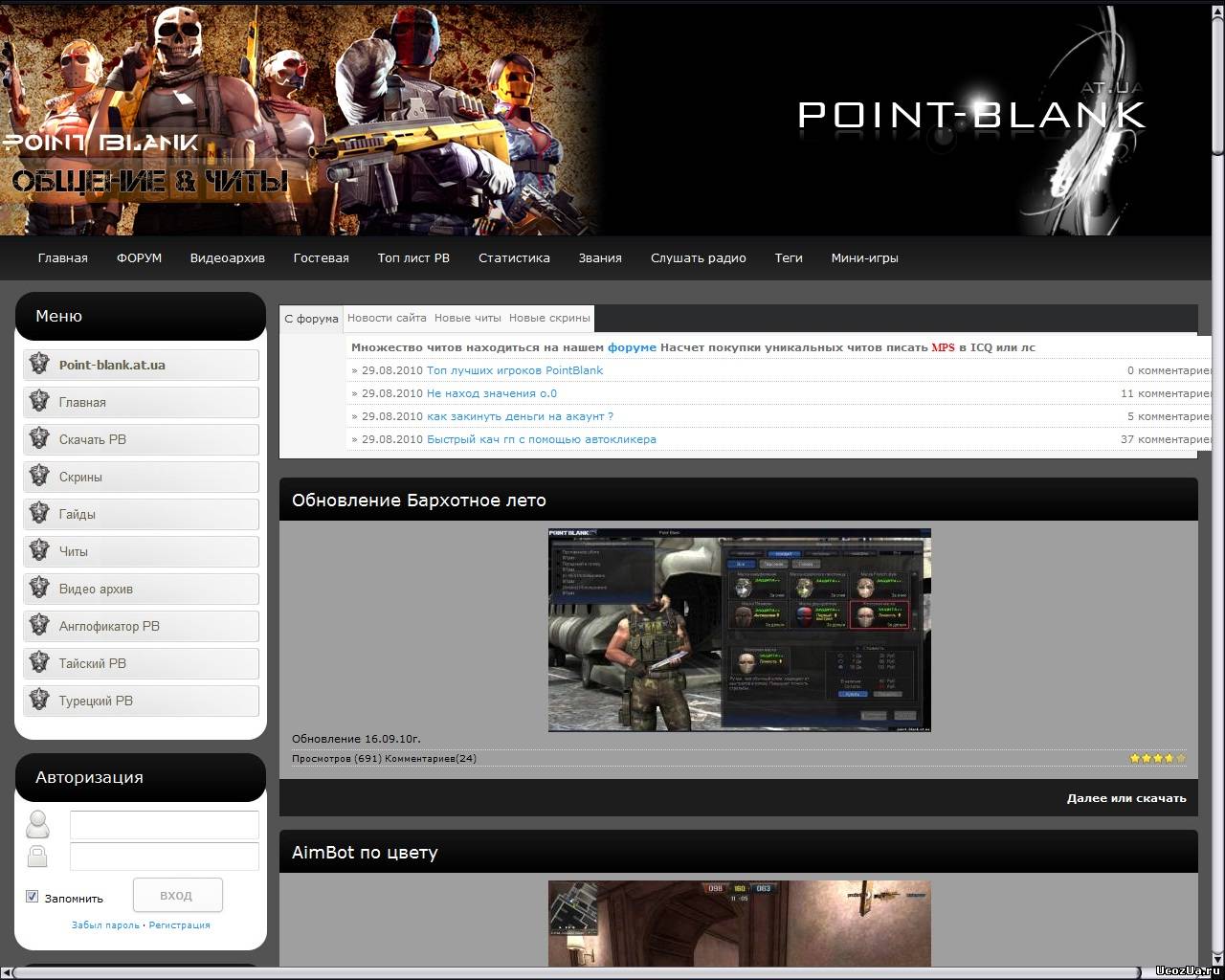Screen dimensions: 1225x980
Task: Click the user avatar icon in Авторизация
Action: click(x=37, y=824)
